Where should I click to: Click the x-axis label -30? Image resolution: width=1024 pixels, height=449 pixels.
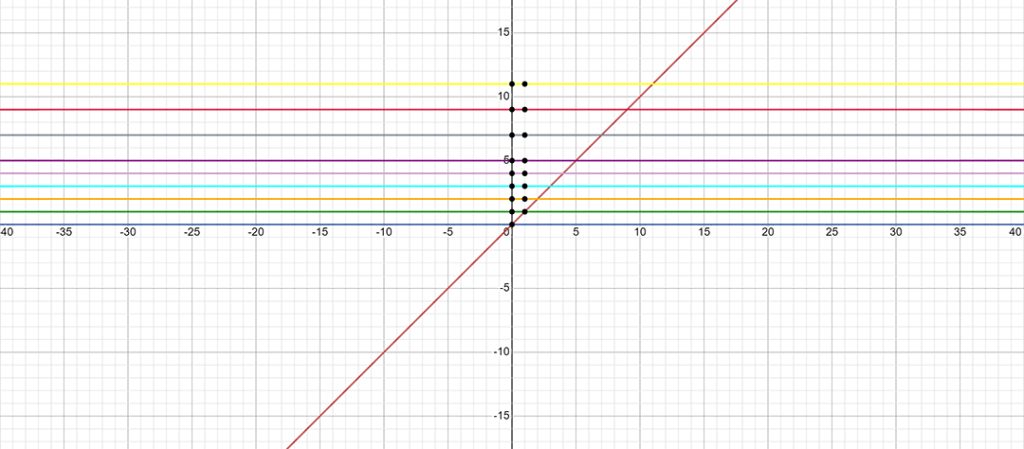pos(127,232)
